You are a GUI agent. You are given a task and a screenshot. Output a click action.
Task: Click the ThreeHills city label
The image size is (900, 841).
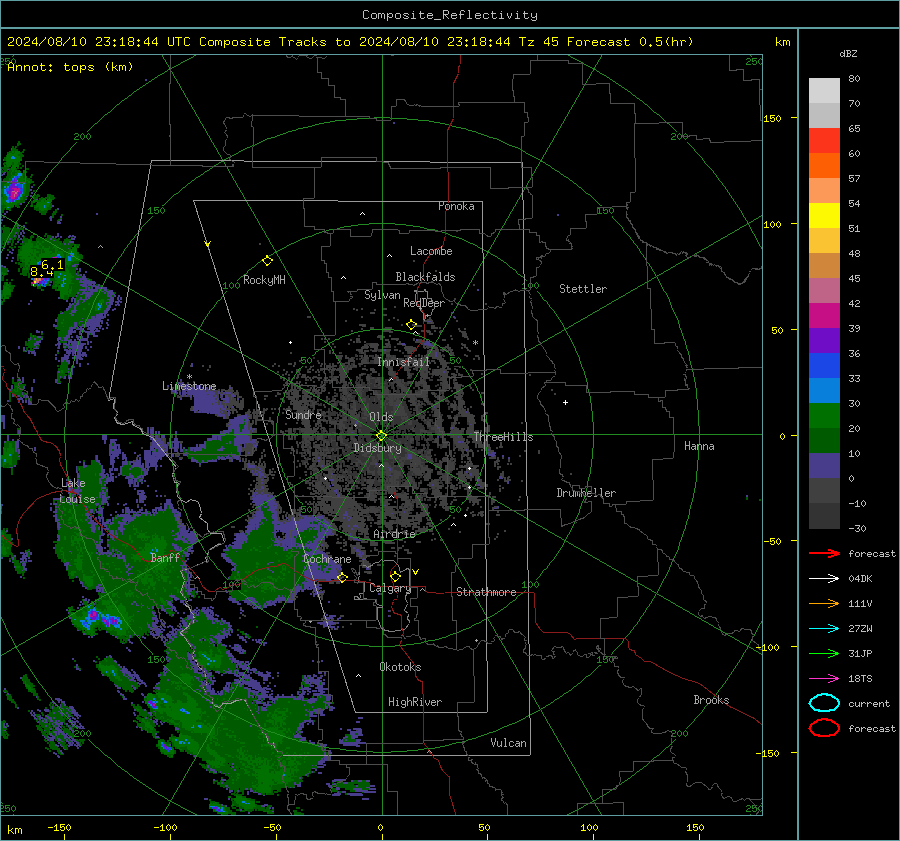coord(503,437)
